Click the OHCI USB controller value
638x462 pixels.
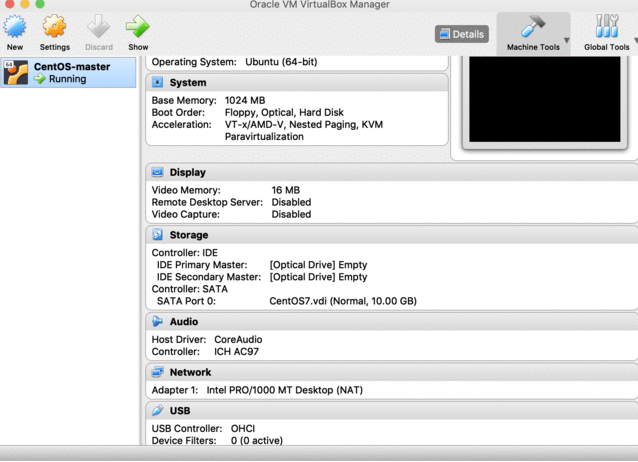243,429
